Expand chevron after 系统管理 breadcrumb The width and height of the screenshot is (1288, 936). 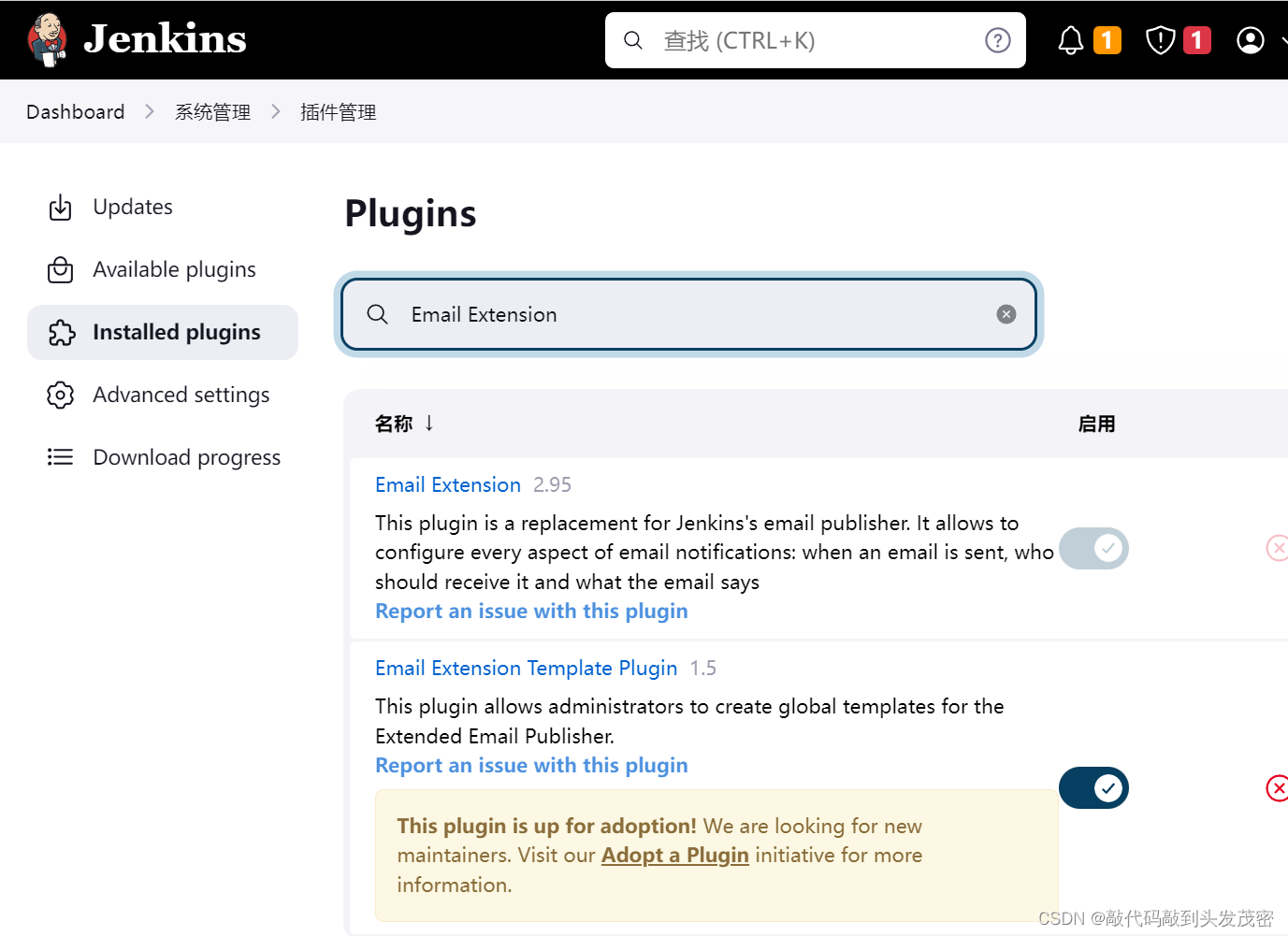[276, 111]
